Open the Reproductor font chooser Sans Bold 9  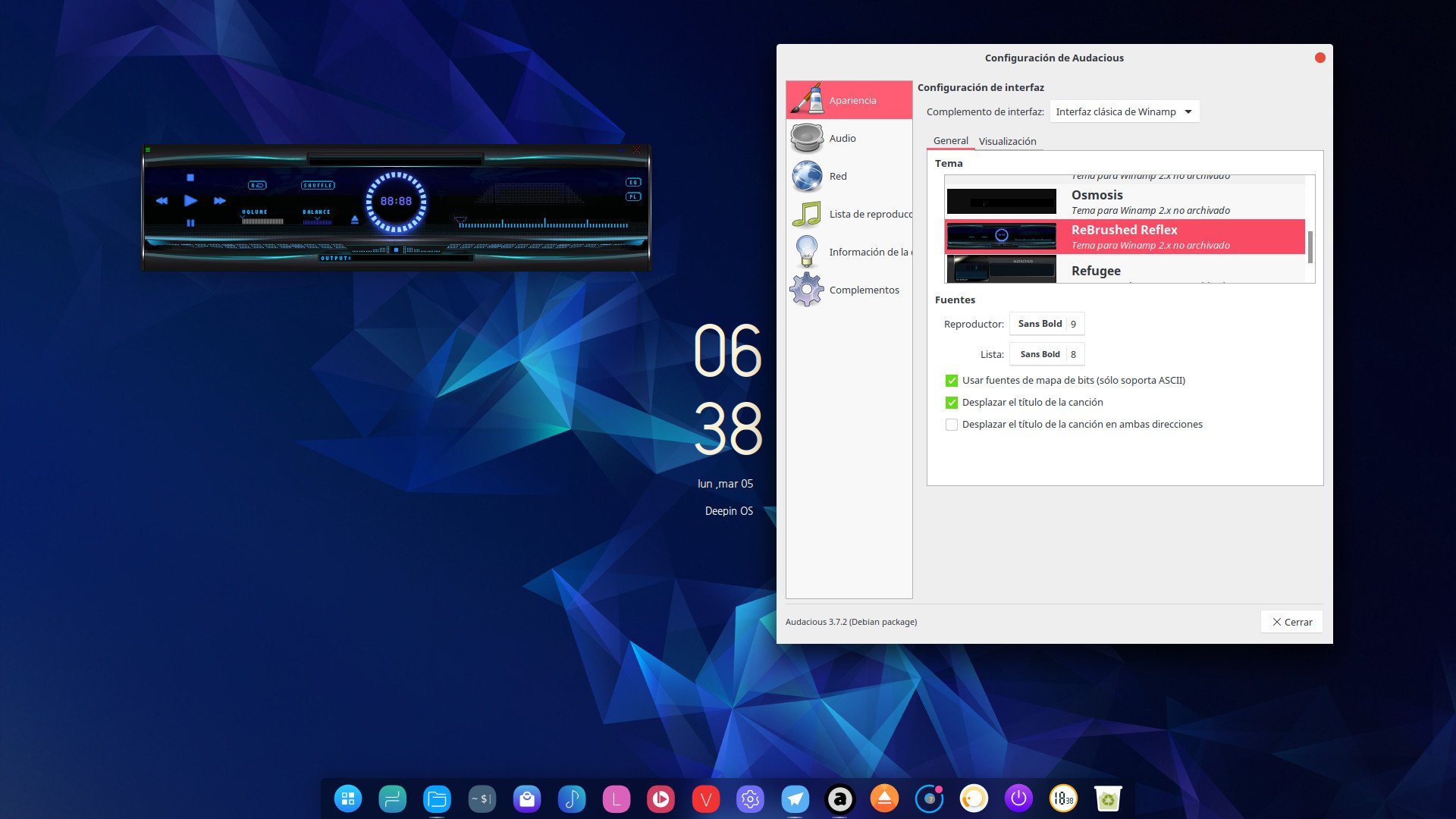click(1046, 324)
